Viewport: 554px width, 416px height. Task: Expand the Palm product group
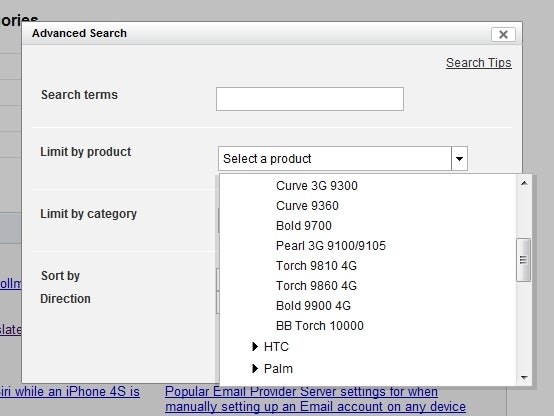255,369
